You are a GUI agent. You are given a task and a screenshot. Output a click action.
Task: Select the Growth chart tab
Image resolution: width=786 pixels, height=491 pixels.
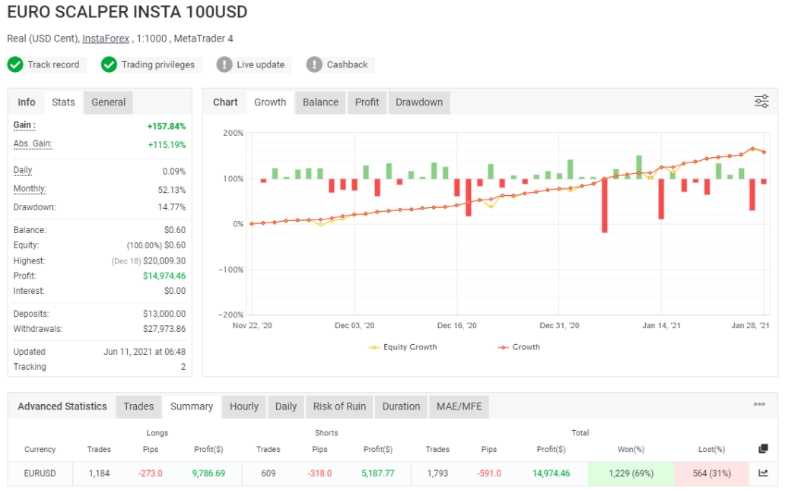pyautogui.click(x=270, y=102)
